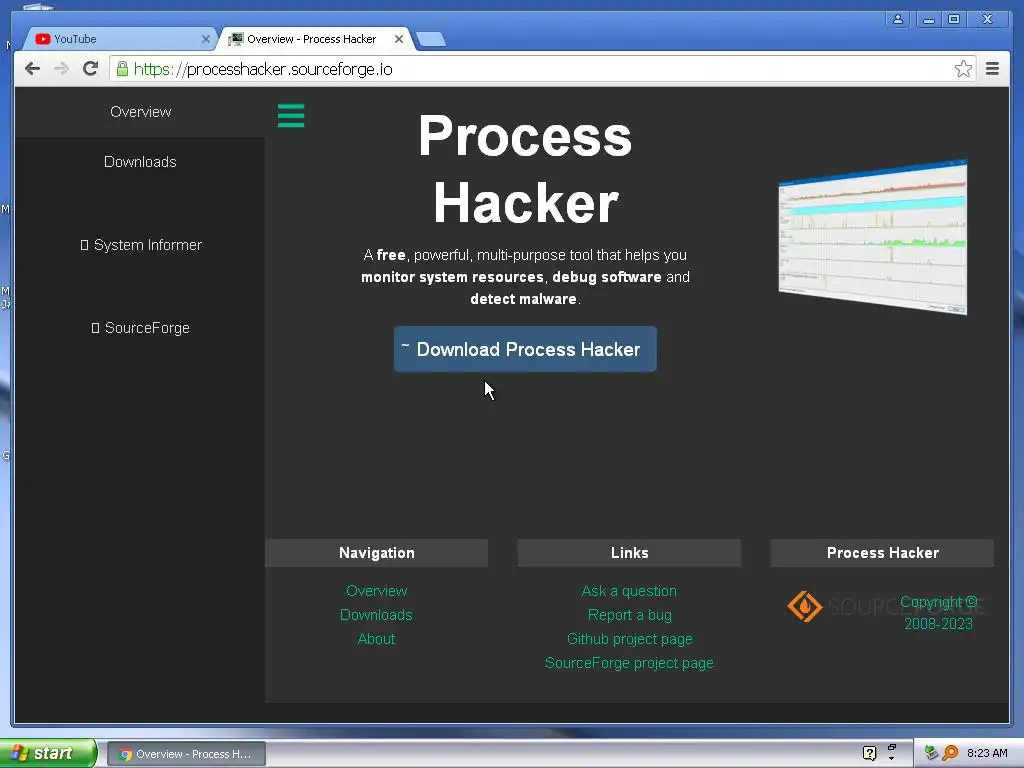Go back with the browser back arrow

tap(33, 69)
